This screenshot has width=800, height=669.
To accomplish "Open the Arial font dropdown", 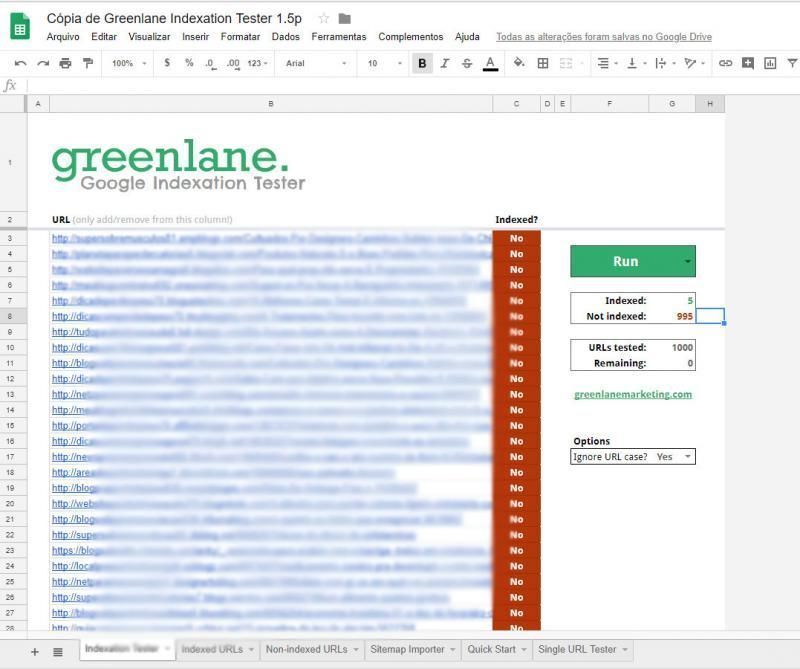I will point(316,63).
